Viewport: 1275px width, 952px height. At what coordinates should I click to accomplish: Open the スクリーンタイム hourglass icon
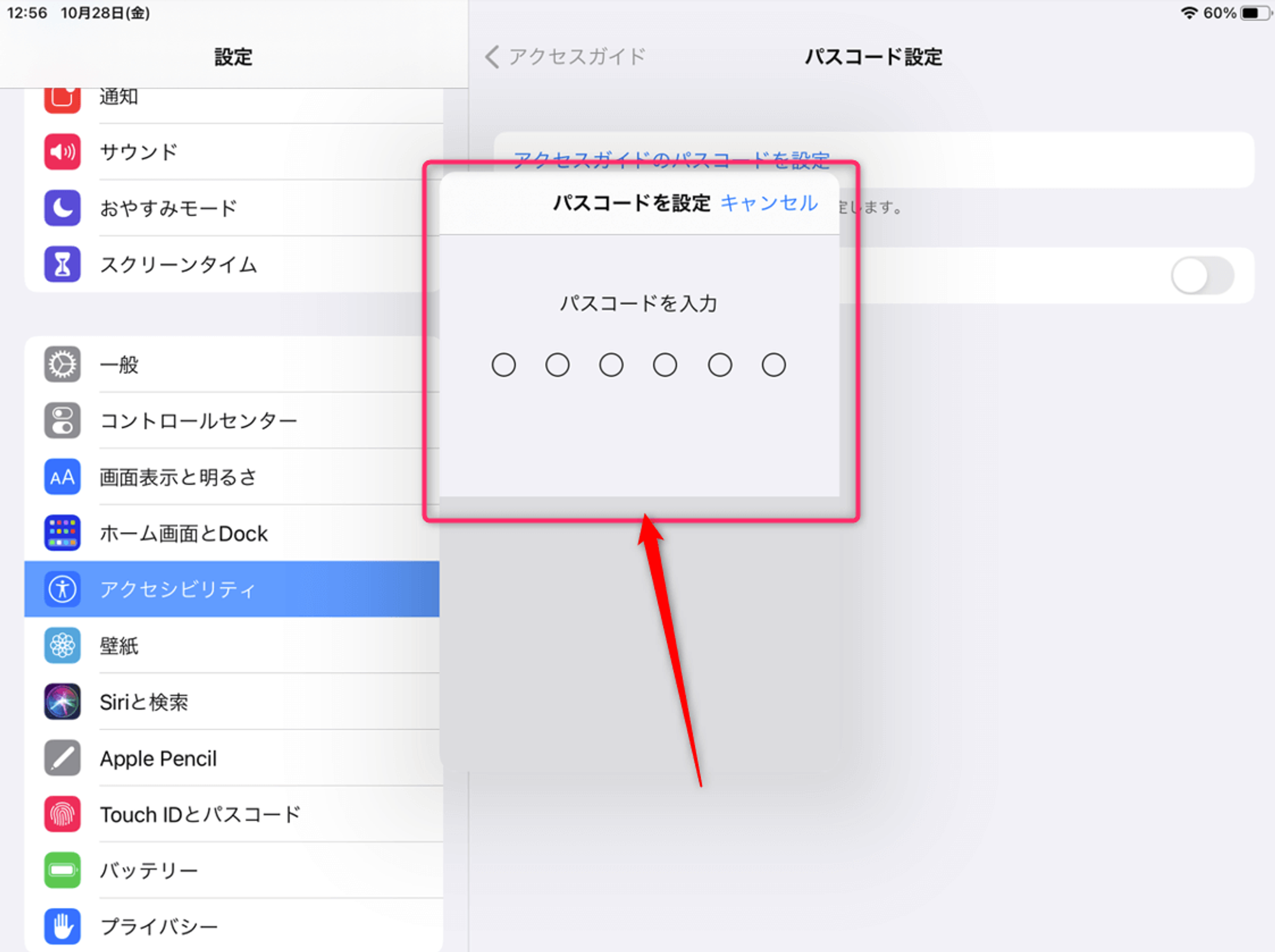tap(62, 264)
